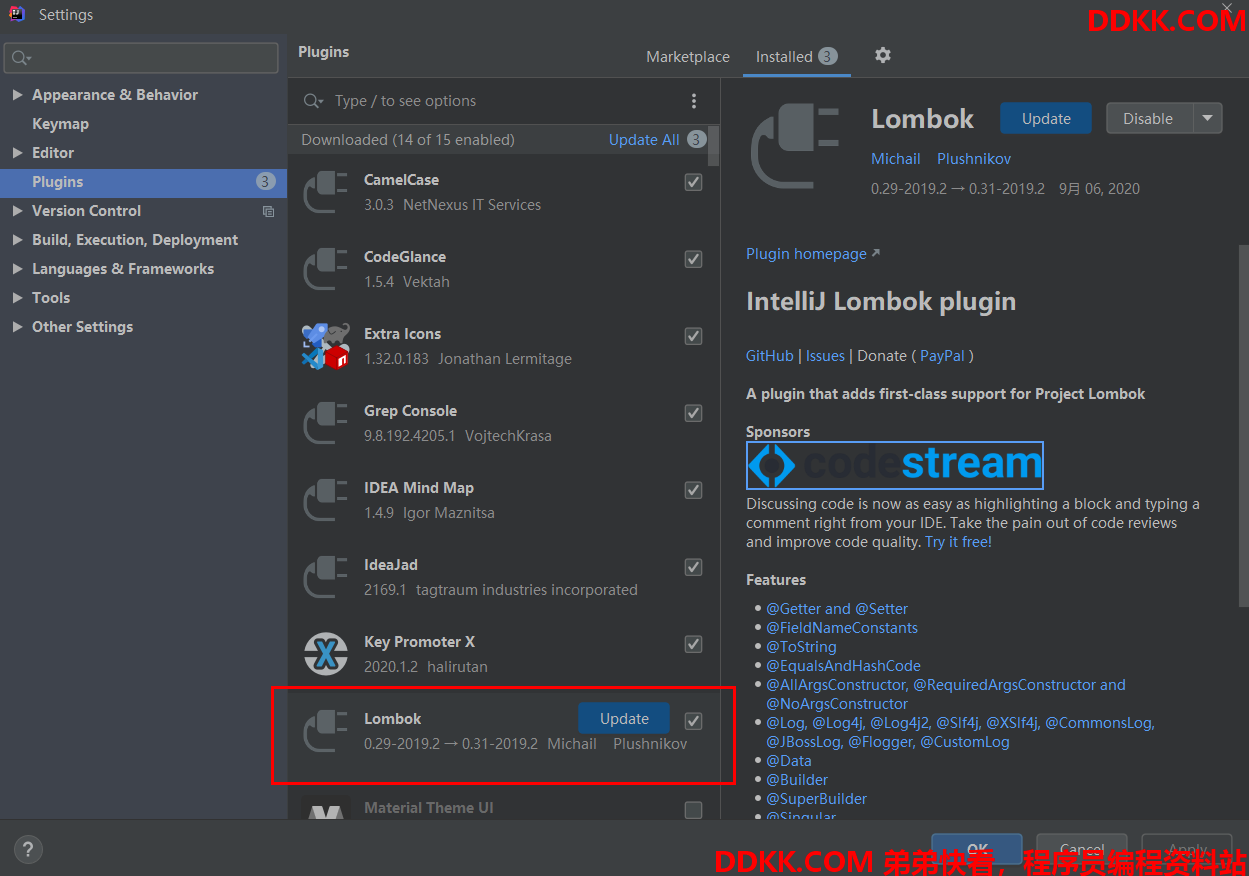Viewport: 1249px width, 876px height.
Task: Click the Update button in Lombok details
Action: 1046,118
